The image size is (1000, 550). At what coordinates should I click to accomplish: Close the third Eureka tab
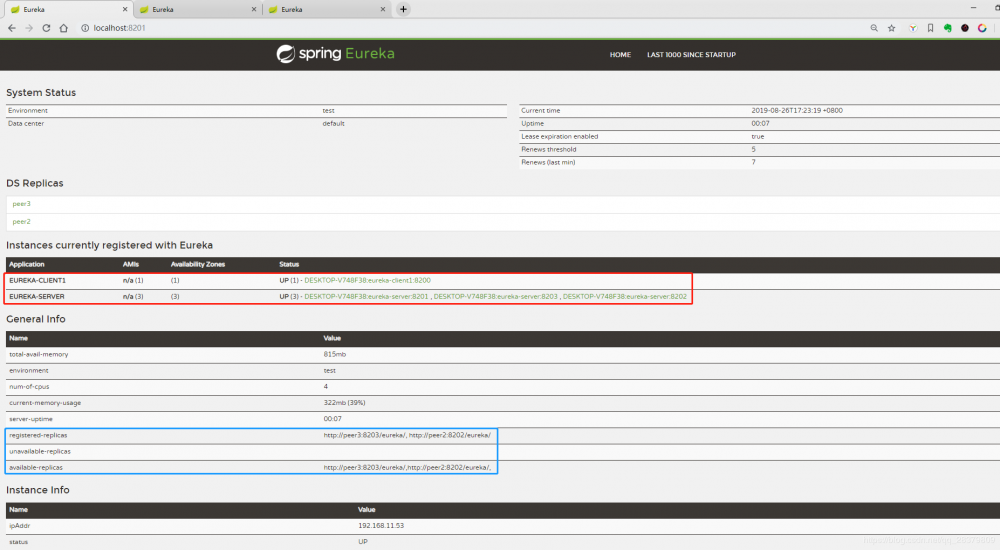tap(383, 10)
